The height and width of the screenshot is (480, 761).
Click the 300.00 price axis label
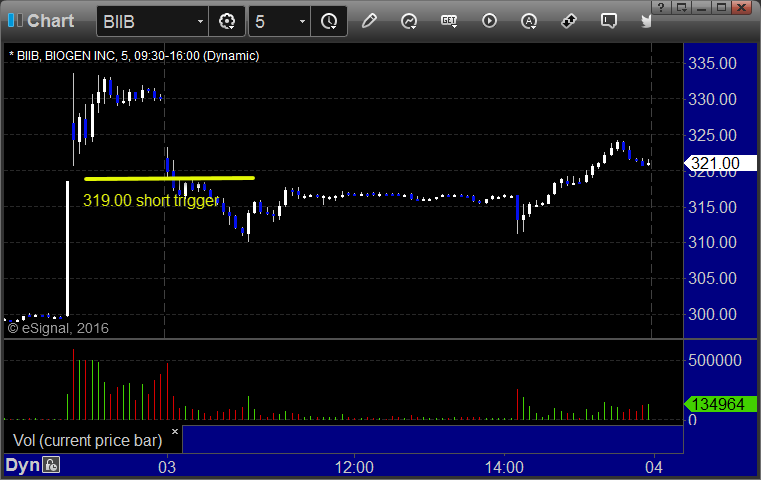pos(712,314)
